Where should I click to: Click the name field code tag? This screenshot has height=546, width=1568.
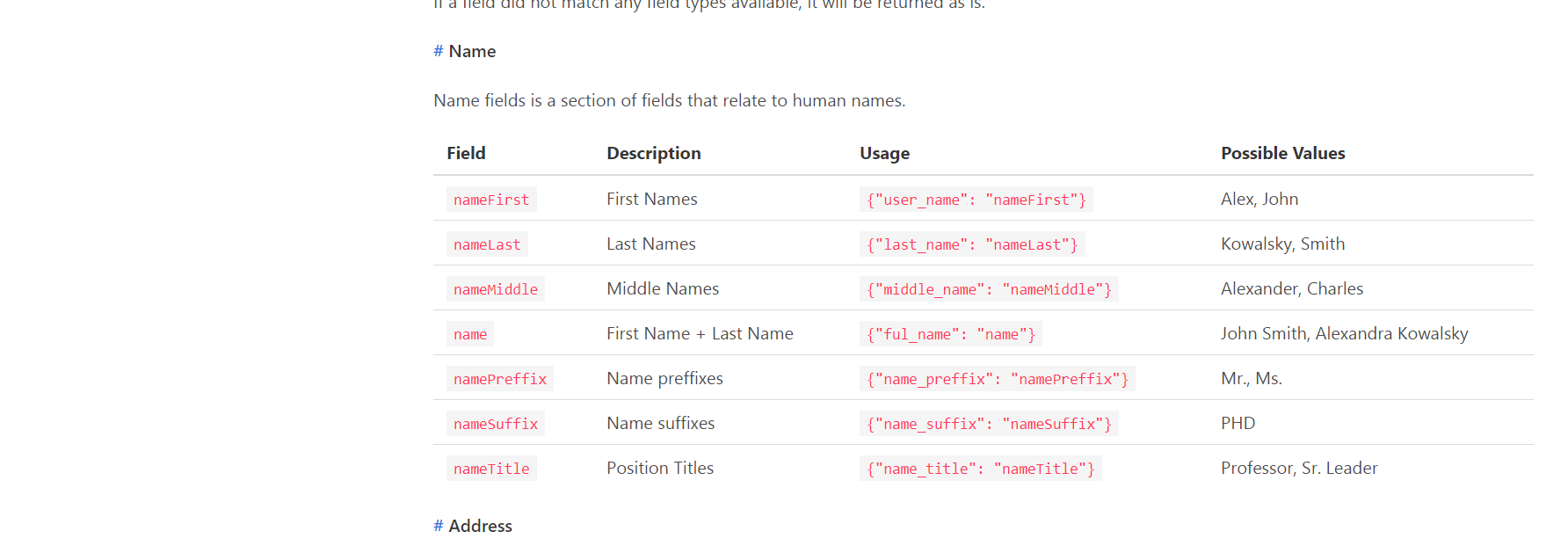pos(470,334)
